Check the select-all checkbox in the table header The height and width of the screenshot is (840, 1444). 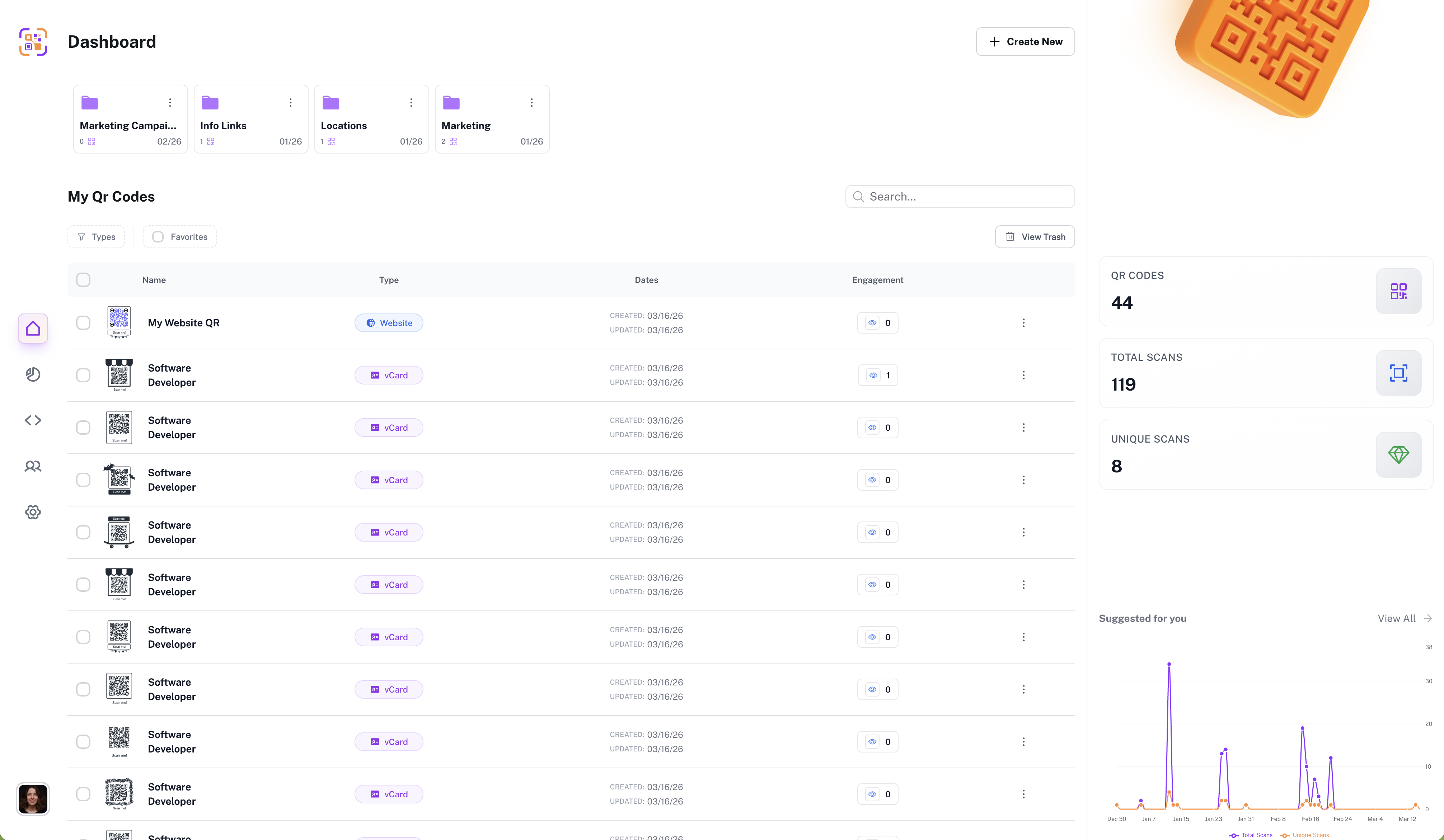[x=83, y=279]
